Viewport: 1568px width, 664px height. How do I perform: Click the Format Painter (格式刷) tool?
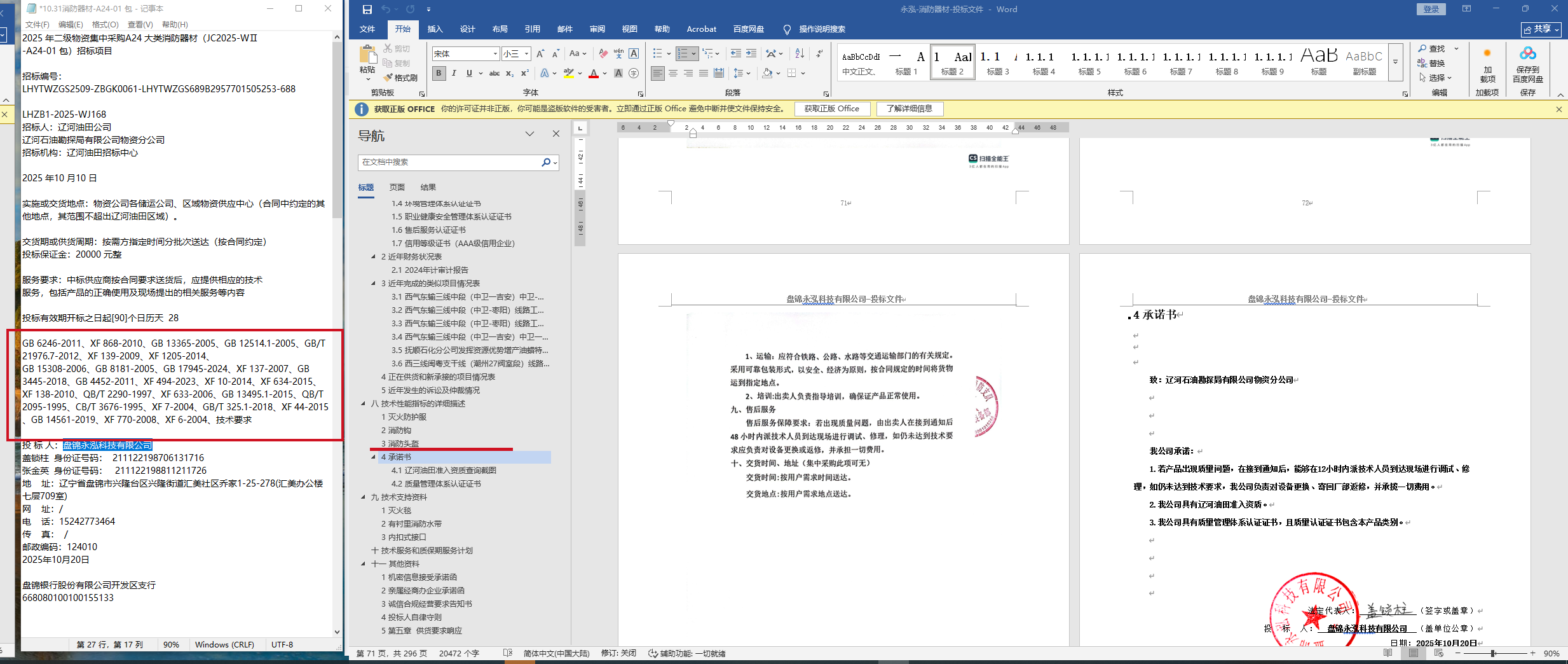pos(400,78)
